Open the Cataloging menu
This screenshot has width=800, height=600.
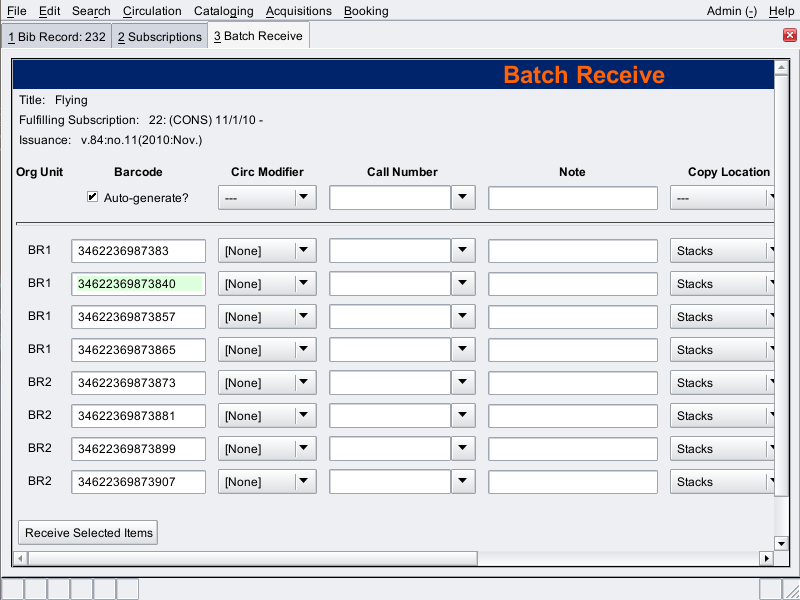(x=224, y=11)
